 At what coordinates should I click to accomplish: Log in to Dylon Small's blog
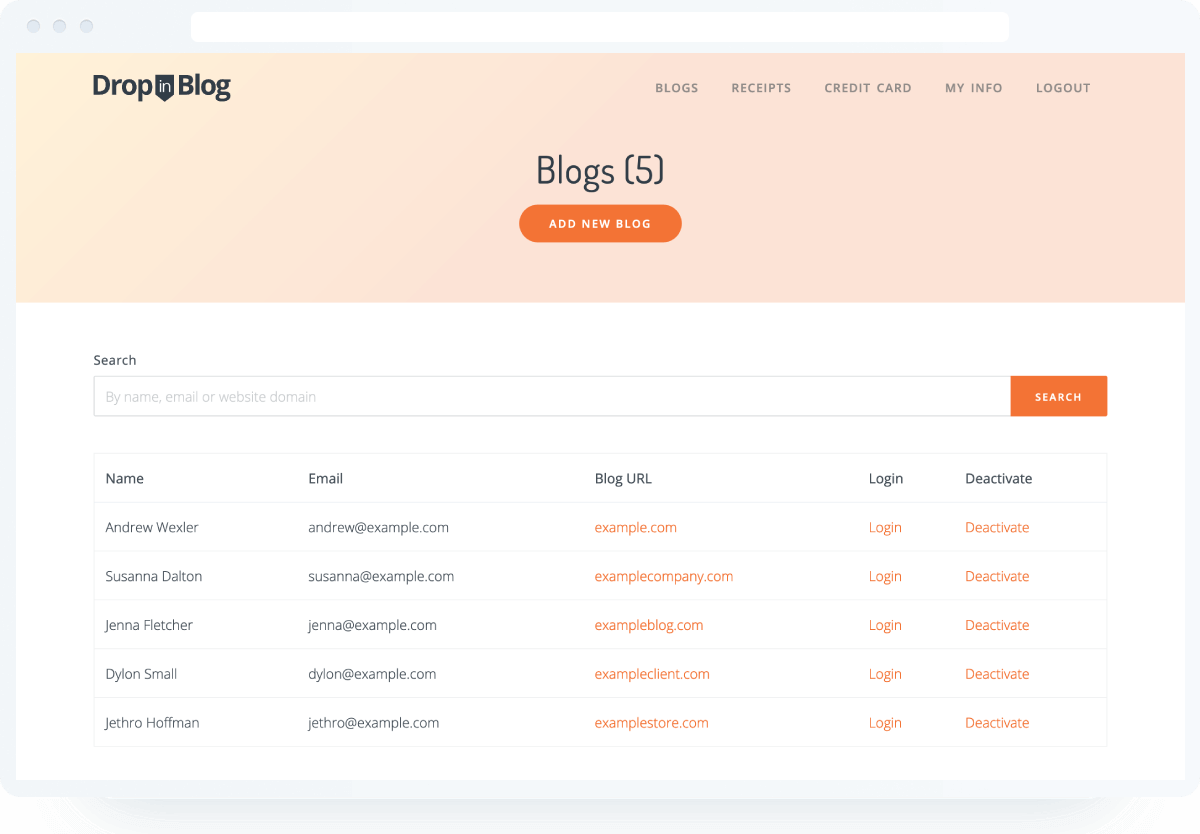coord(885,675)
